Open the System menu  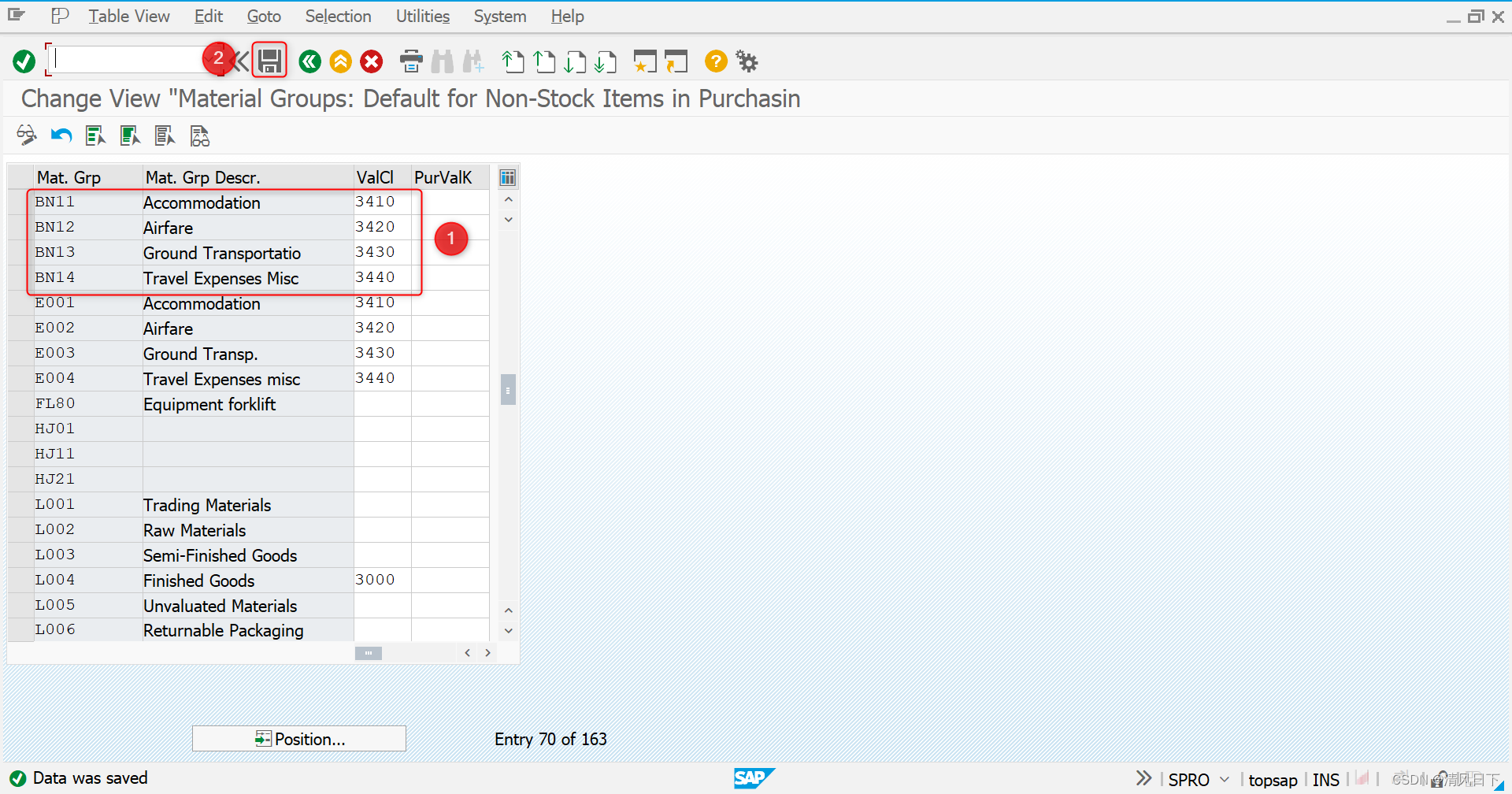pos(500,16)
